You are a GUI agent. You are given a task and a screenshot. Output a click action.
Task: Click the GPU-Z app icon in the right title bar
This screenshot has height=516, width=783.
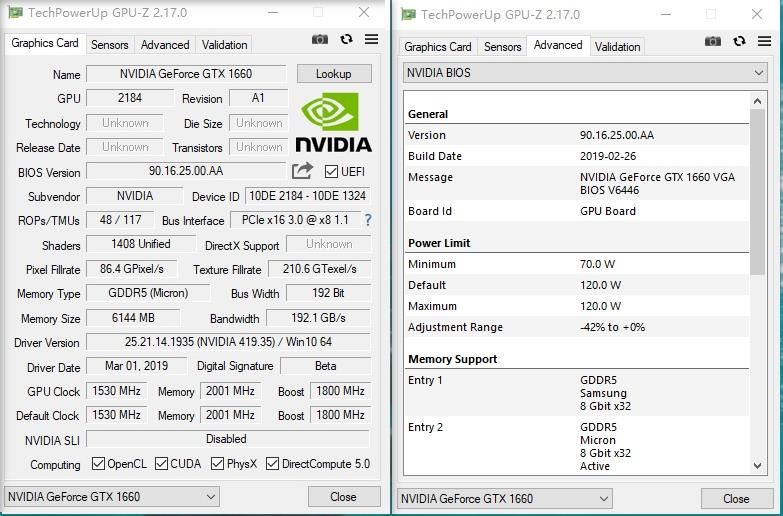408,14
